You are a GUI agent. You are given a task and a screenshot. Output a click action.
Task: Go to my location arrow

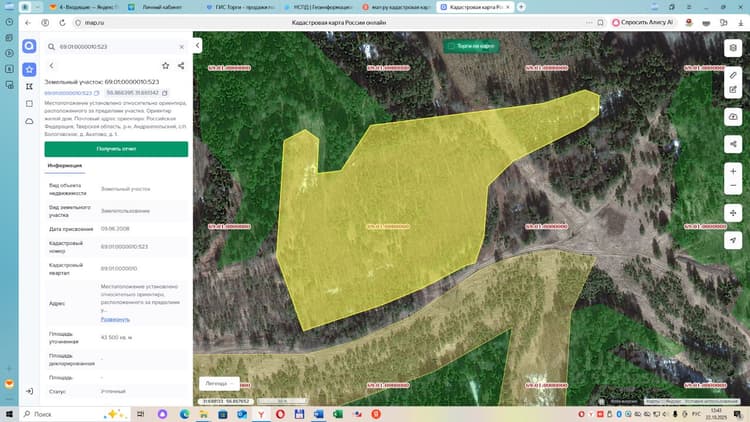pos(733,240)
